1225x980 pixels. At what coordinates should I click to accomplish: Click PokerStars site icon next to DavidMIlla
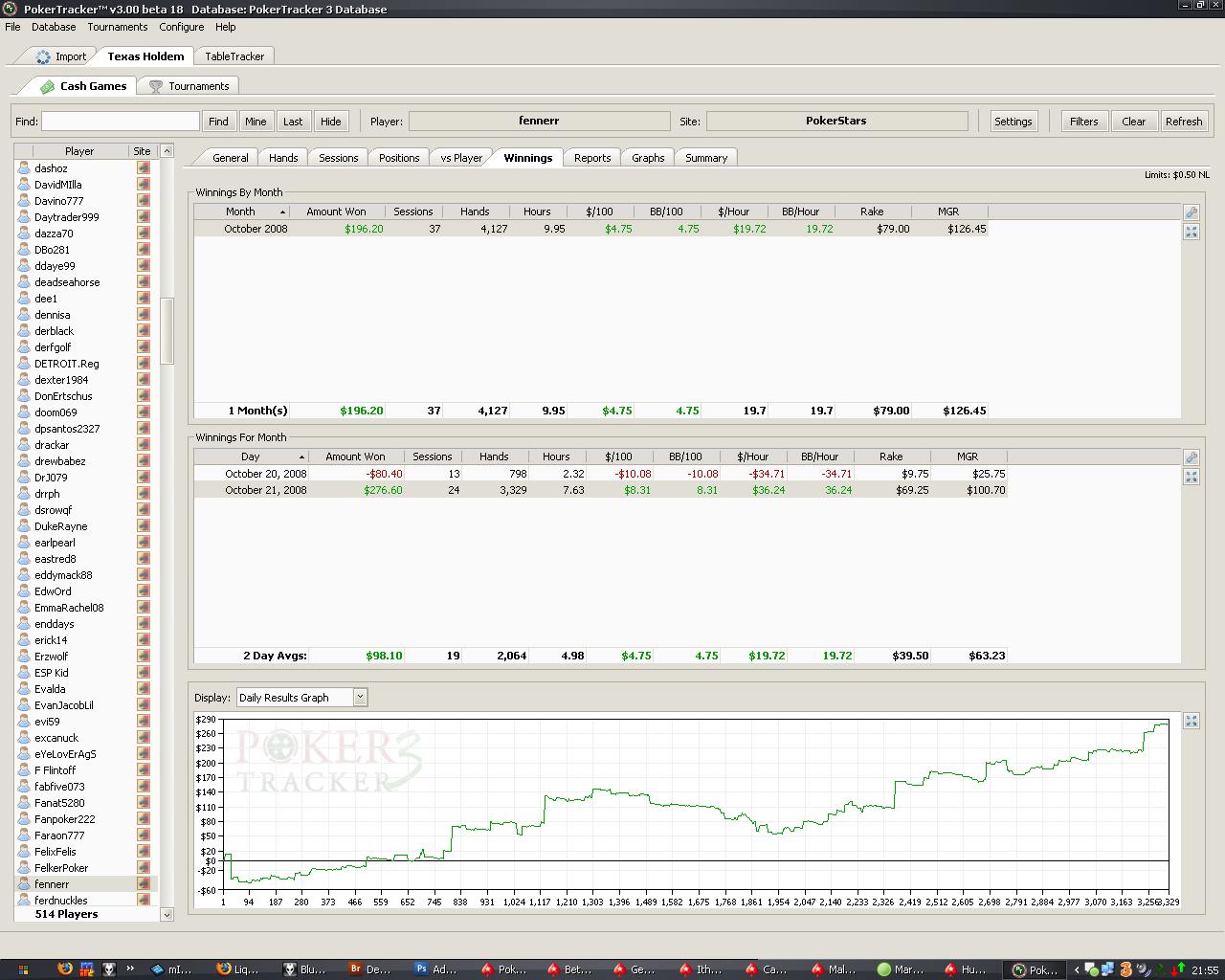[144, 184]
